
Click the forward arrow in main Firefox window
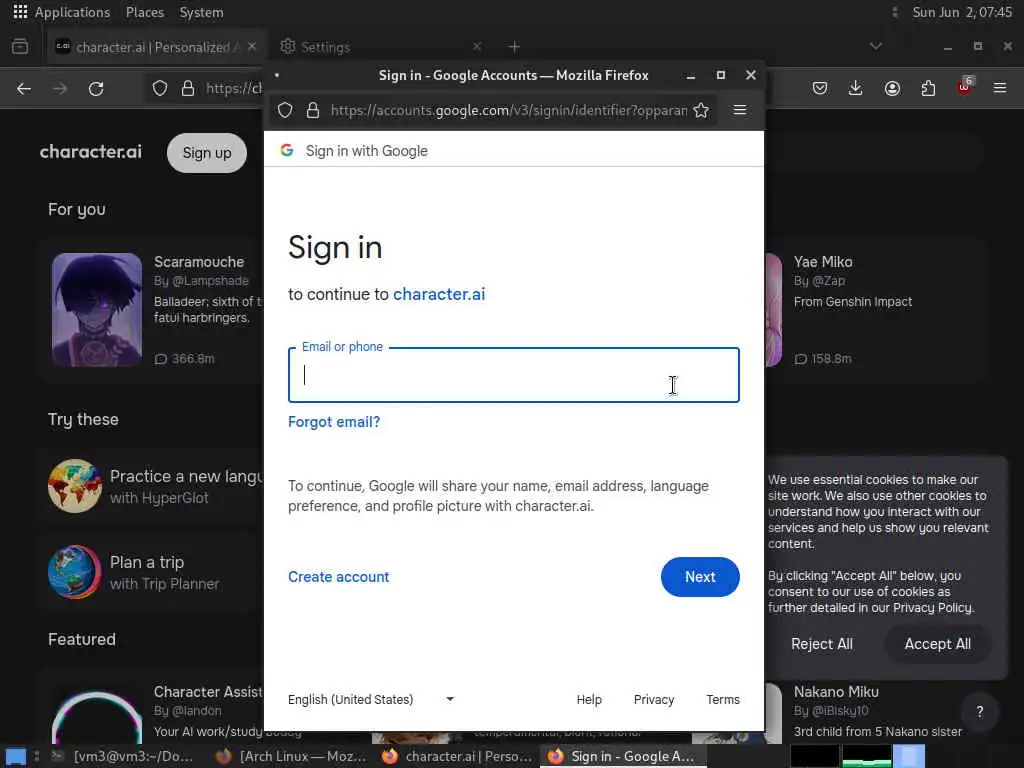60,88
